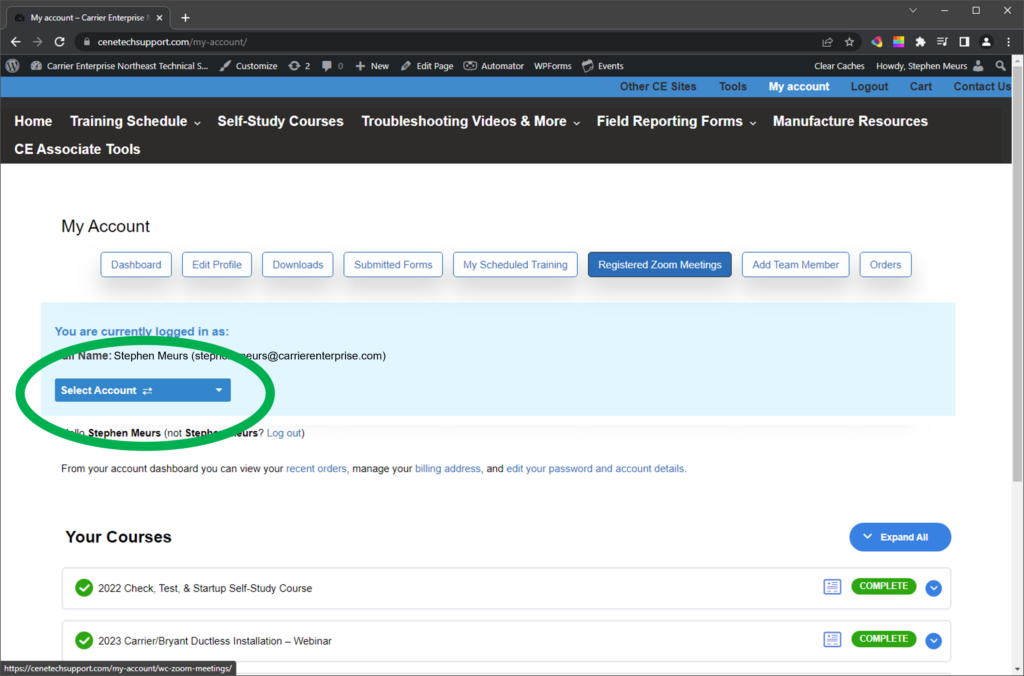Open Tools in the top blue bar

(x=733, y=87)
